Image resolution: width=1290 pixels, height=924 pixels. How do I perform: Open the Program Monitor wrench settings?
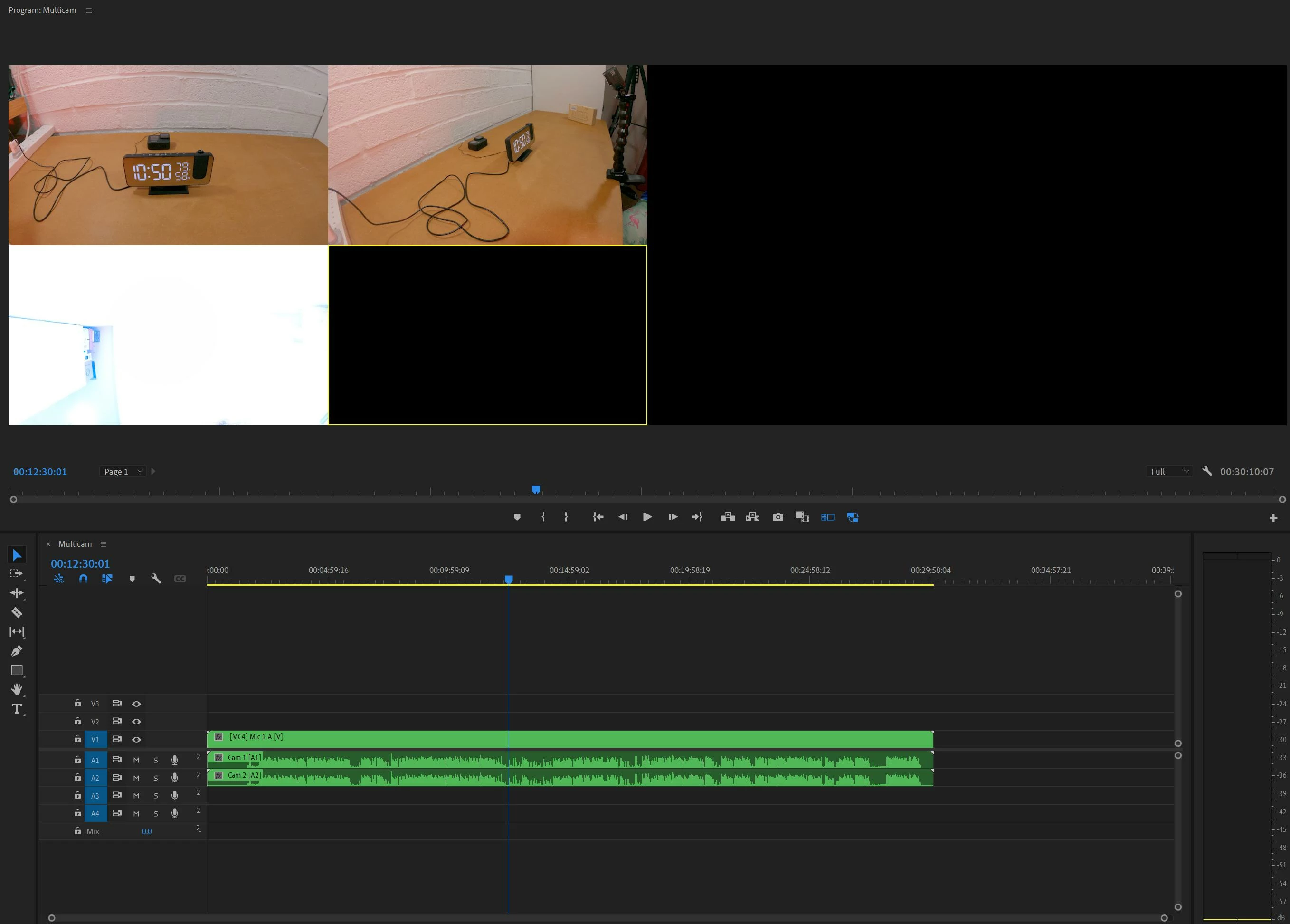pos(1207,471)
